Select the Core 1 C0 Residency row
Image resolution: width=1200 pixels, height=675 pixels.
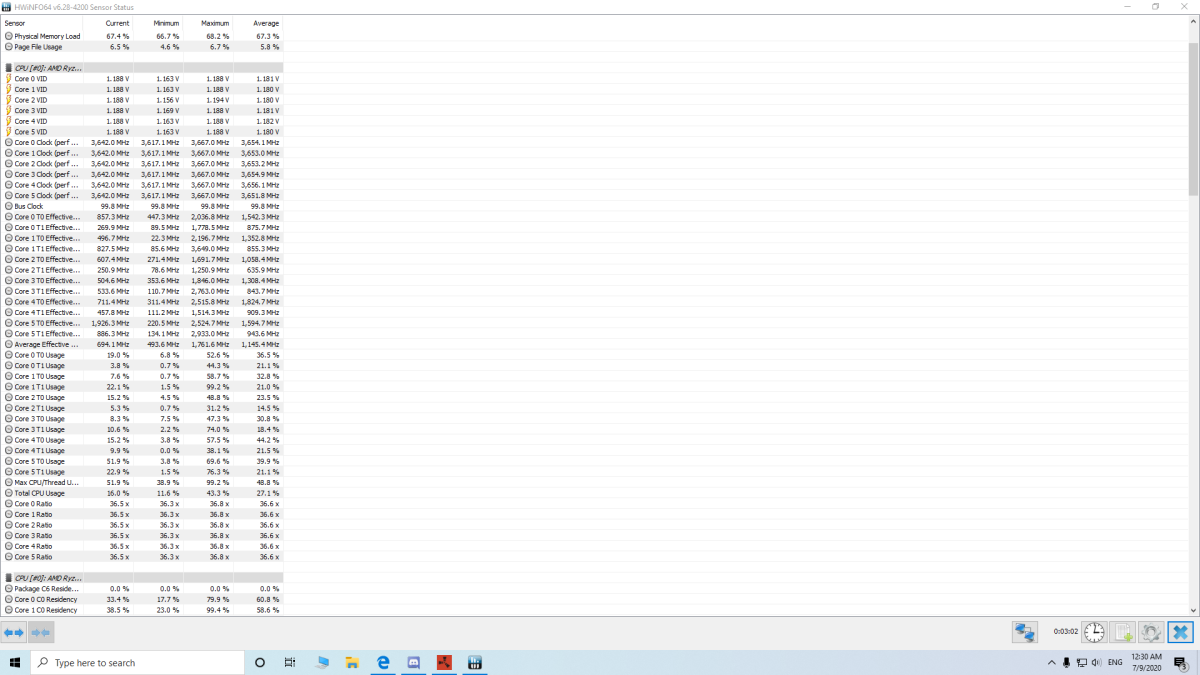click(x=142, y=610)
